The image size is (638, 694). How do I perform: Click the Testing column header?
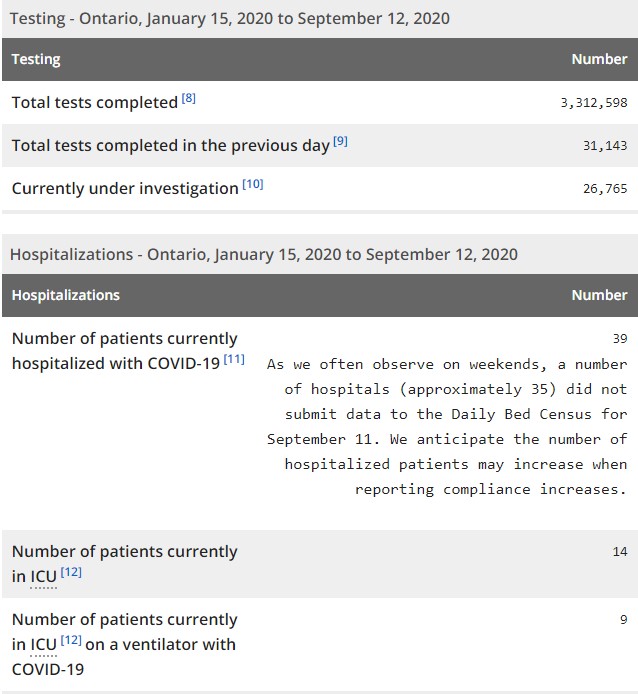(36, 59)
